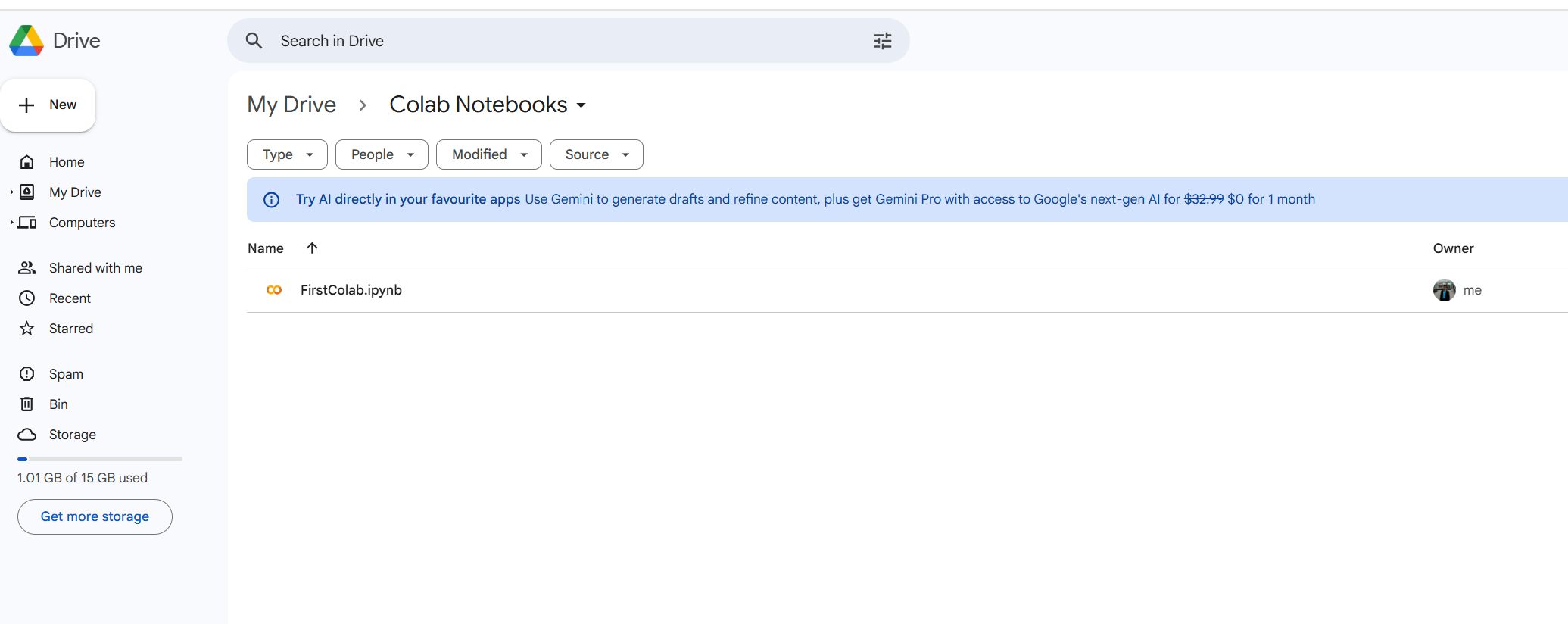Click Try AI directly in your favourite apps
1568x624 pixels.
point(408,199)
